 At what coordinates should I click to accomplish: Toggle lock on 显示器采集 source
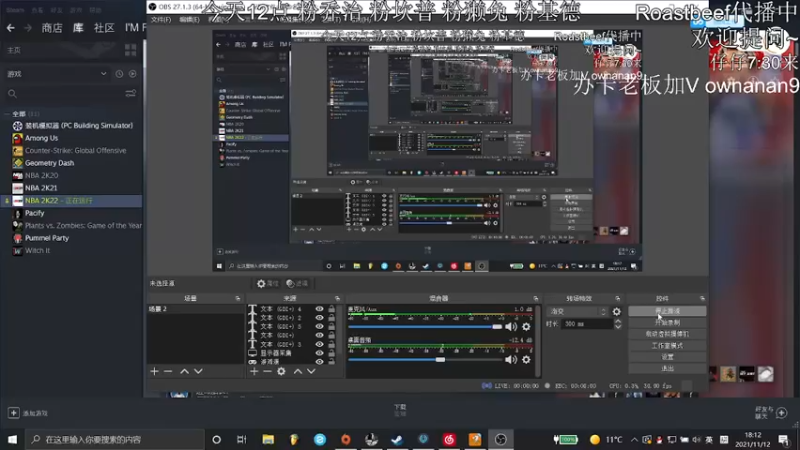(x=332, y=353)
